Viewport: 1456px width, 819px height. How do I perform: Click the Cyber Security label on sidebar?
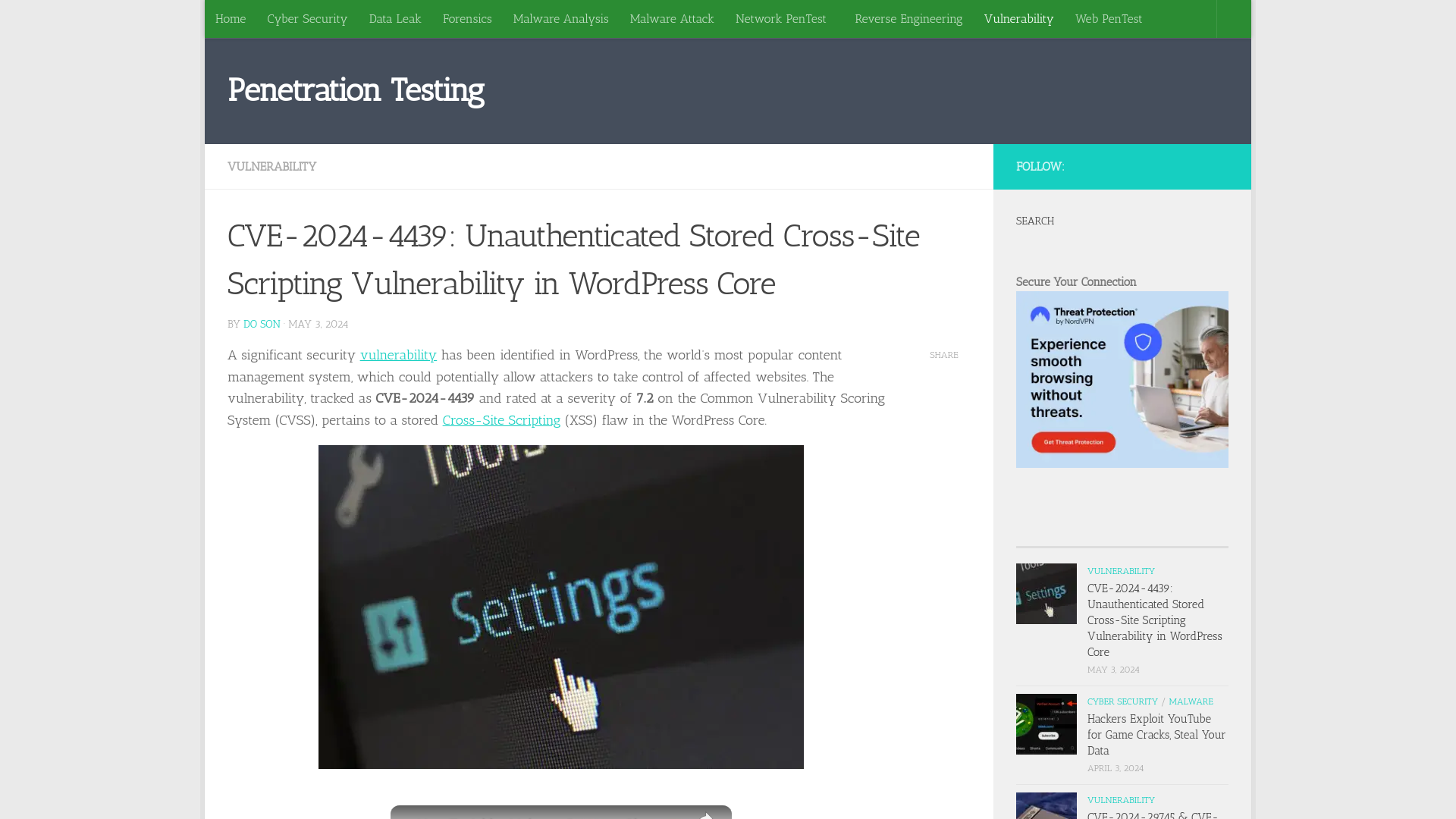(1122, 701)
